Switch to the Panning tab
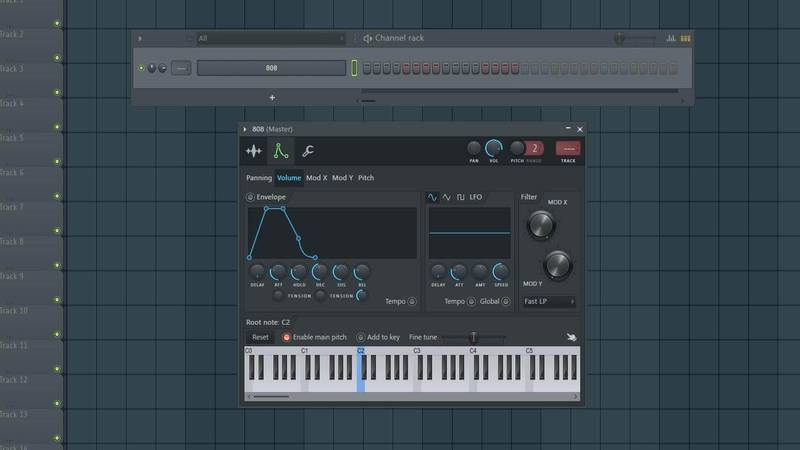 click(x=259, y=178)
